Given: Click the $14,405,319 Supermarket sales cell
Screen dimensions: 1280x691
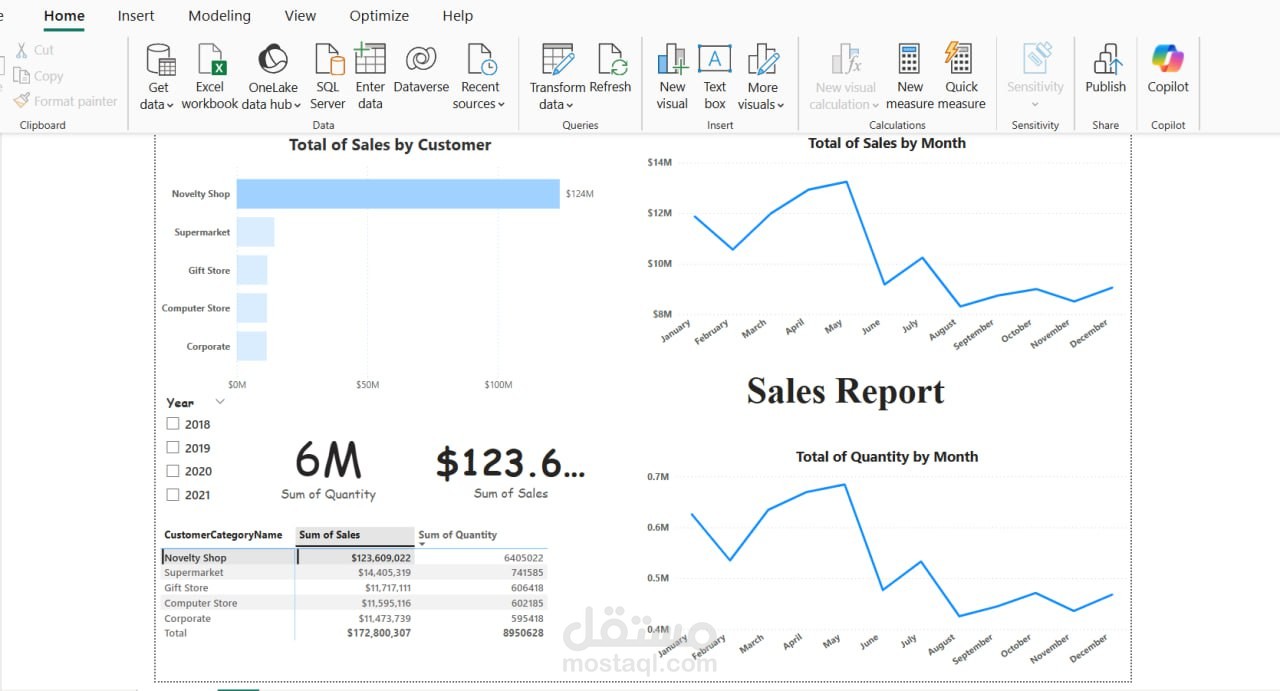Looking at the screenshot, I should 384,573.
